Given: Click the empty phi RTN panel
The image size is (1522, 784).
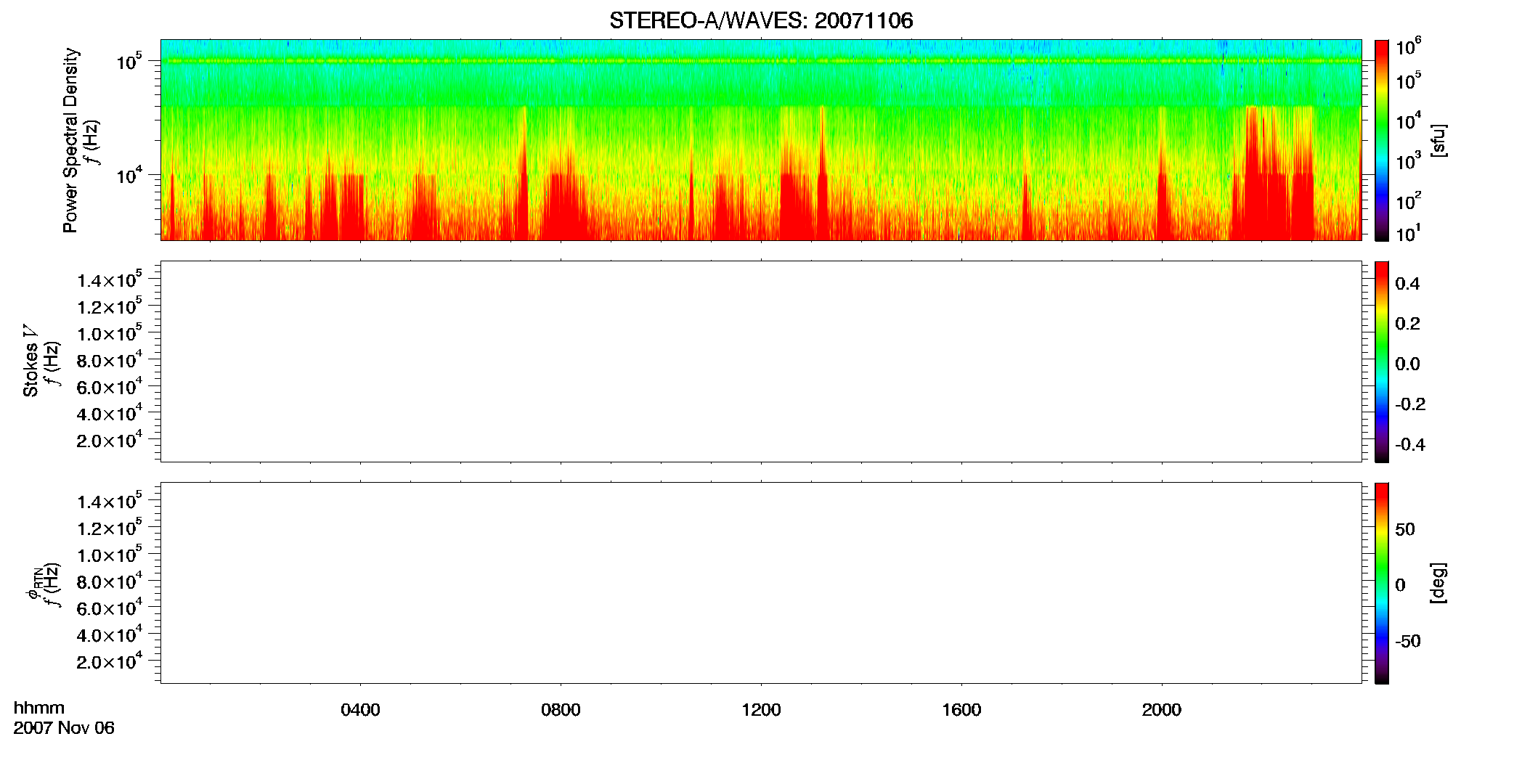Looking at the screenshot, I should click(761, 583).
